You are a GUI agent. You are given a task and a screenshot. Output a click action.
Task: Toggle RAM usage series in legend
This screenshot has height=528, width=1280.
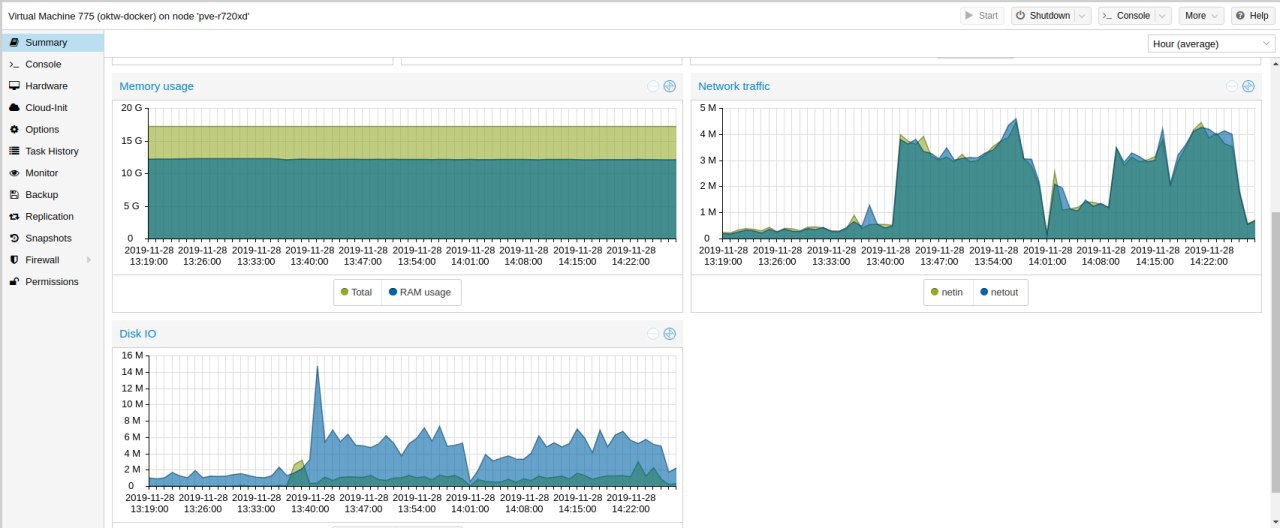point(420,292)
